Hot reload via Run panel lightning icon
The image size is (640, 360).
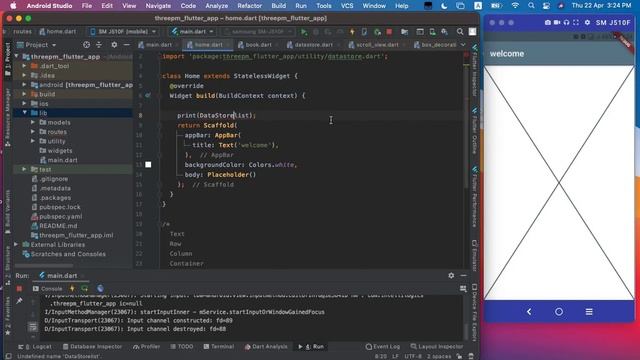[72, 289]
